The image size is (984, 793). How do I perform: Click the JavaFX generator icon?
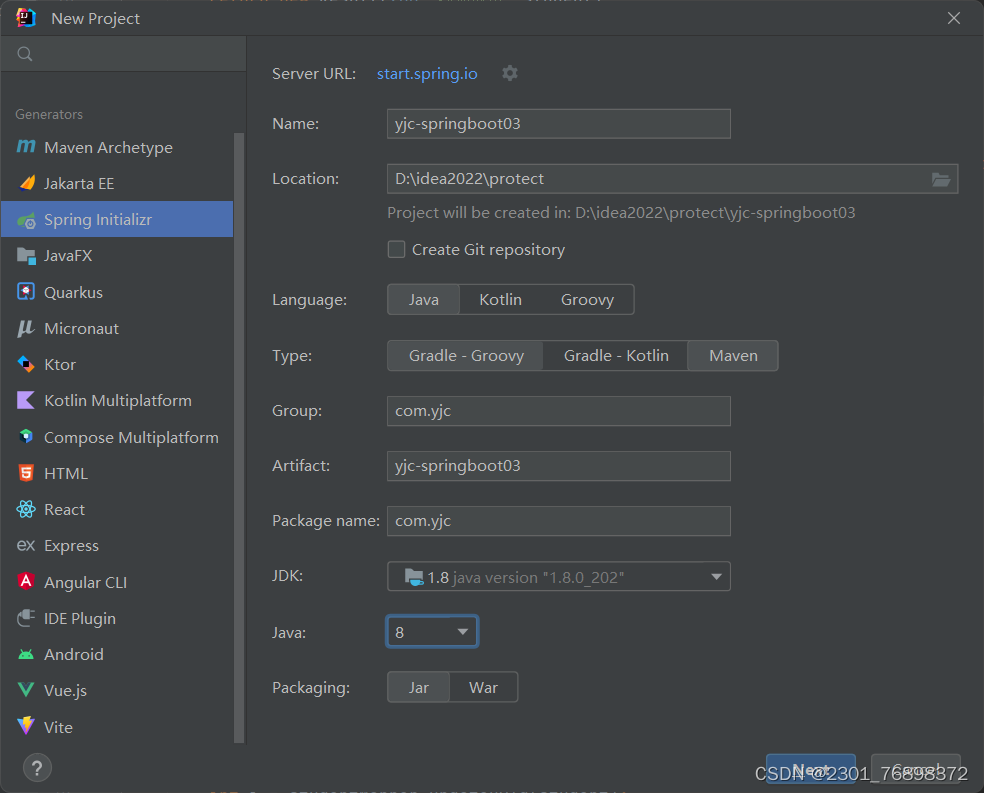point(26,256)
